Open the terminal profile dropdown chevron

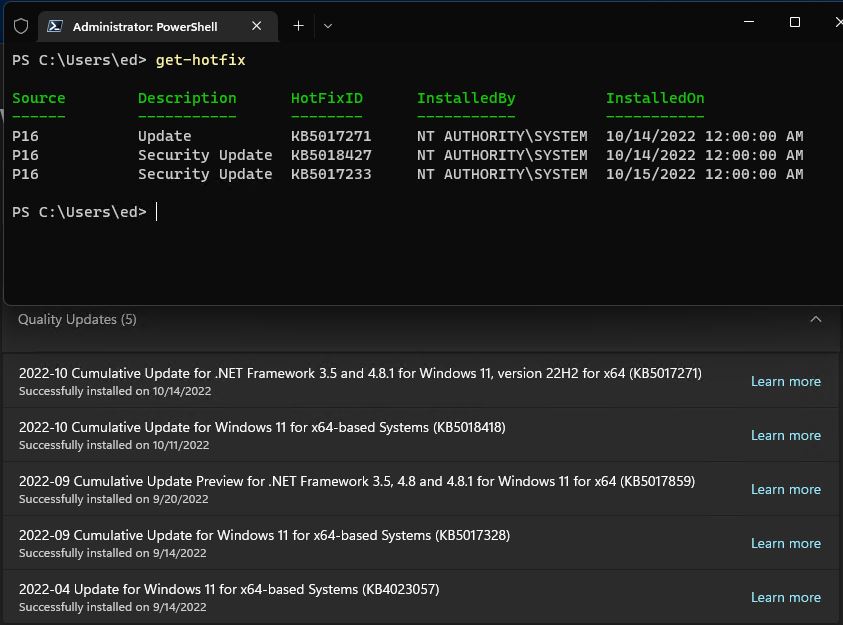(327, 25)
